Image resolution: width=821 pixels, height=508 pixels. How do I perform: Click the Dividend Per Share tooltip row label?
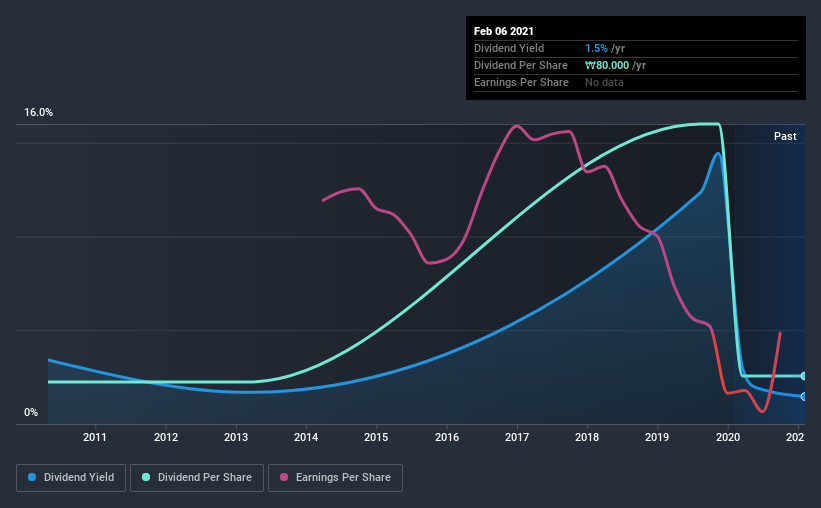(x=520, y=65)
